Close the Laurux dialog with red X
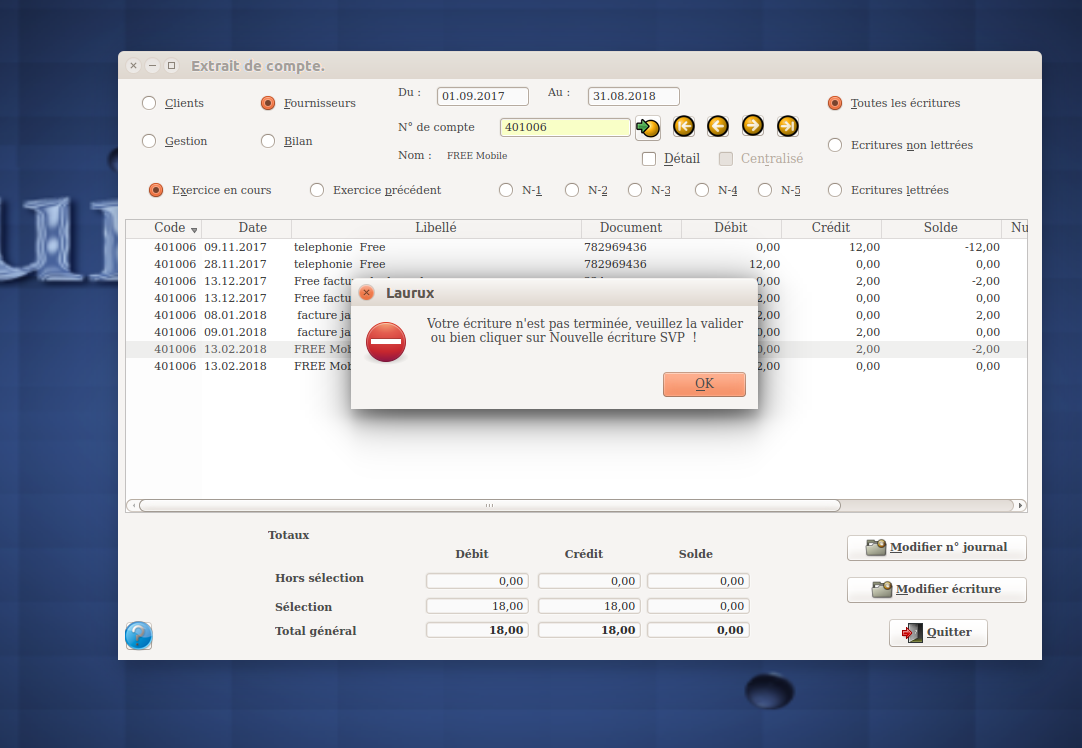 pyautogui.click(x=367, y=293)
